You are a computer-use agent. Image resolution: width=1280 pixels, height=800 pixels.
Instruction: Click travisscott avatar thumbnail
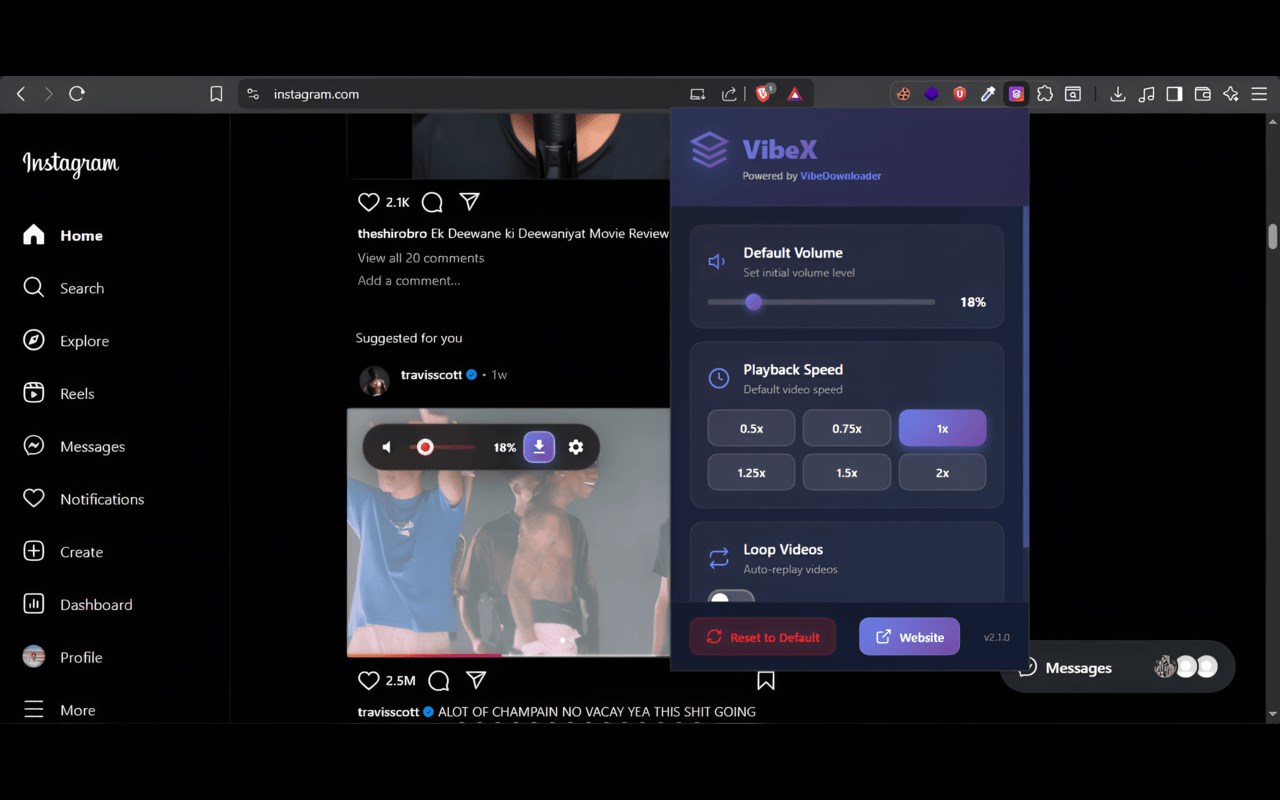375,380
